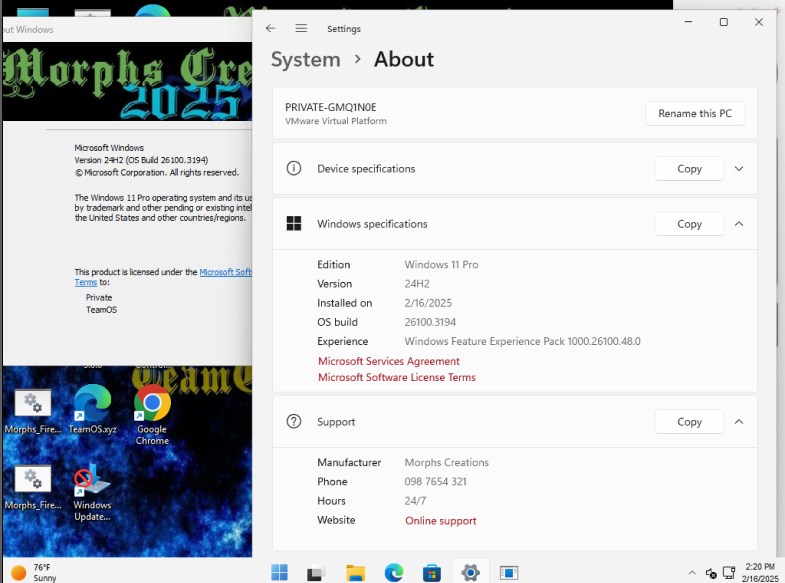785x583 pixels.
Task: Click the Edition value Windows 11 Pro
Action: point(441,264)
